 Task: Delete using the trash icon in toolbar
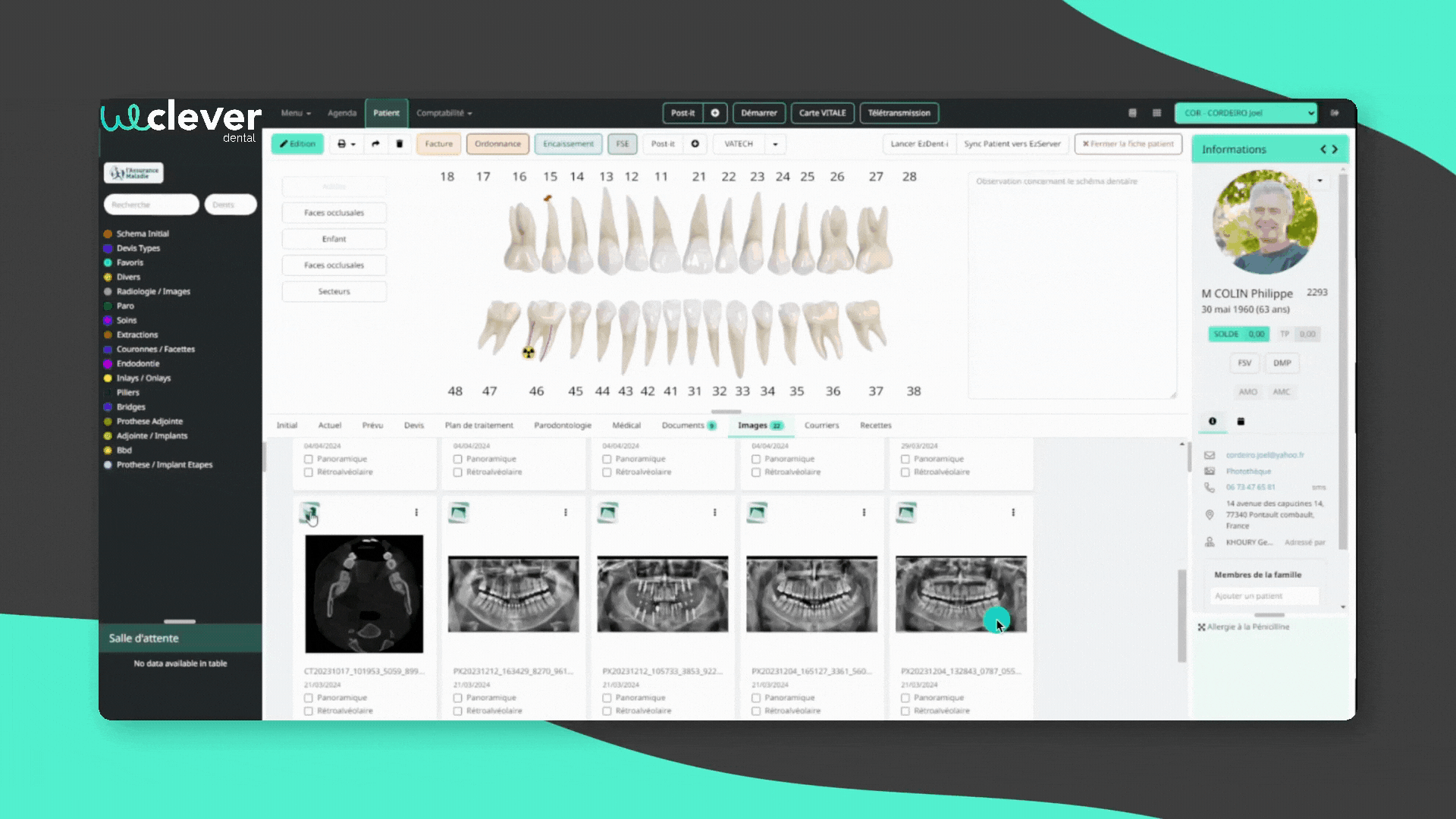click(400, 144)
